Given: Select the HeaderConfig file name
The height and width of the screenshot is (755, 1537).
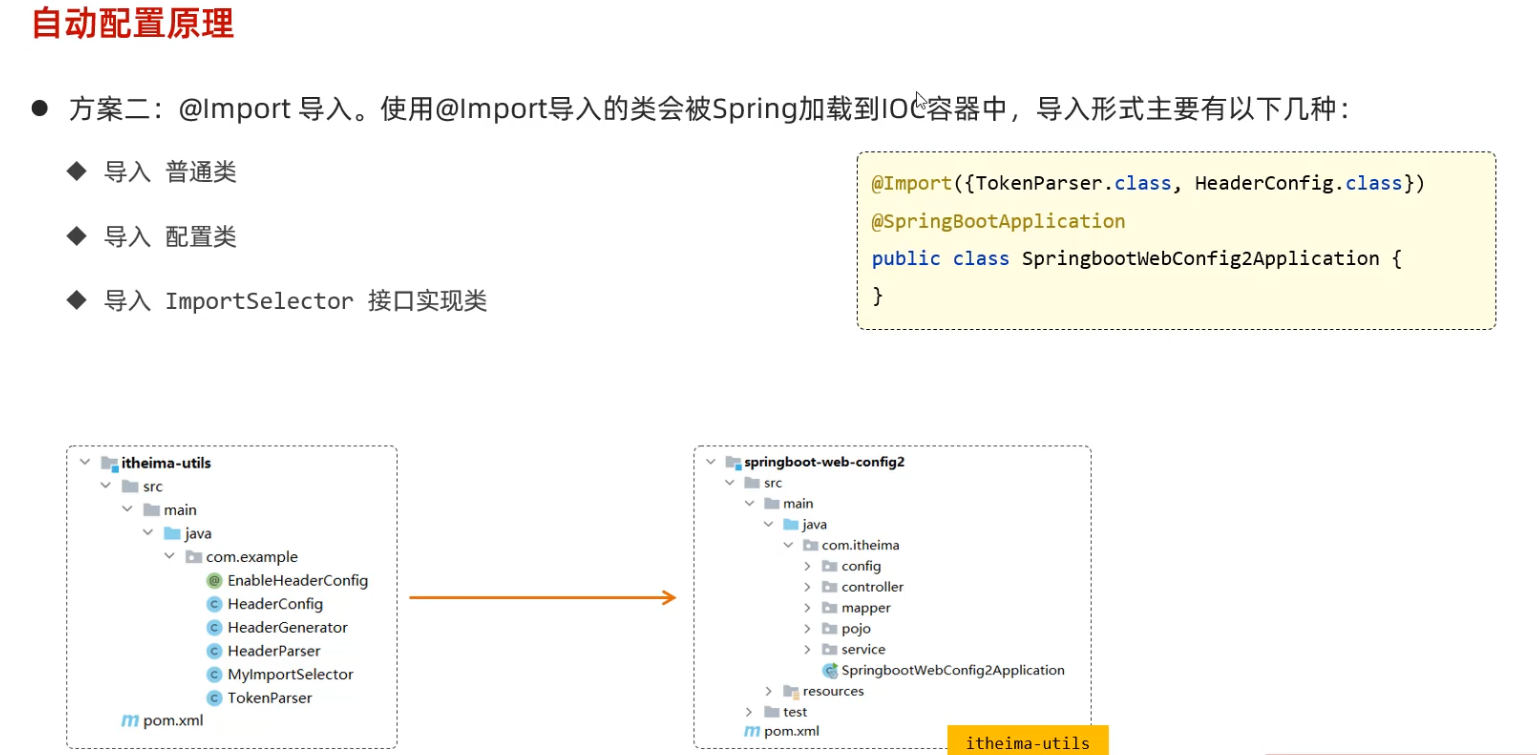Looking at the screenshot, I should click(x=275, y=604).
